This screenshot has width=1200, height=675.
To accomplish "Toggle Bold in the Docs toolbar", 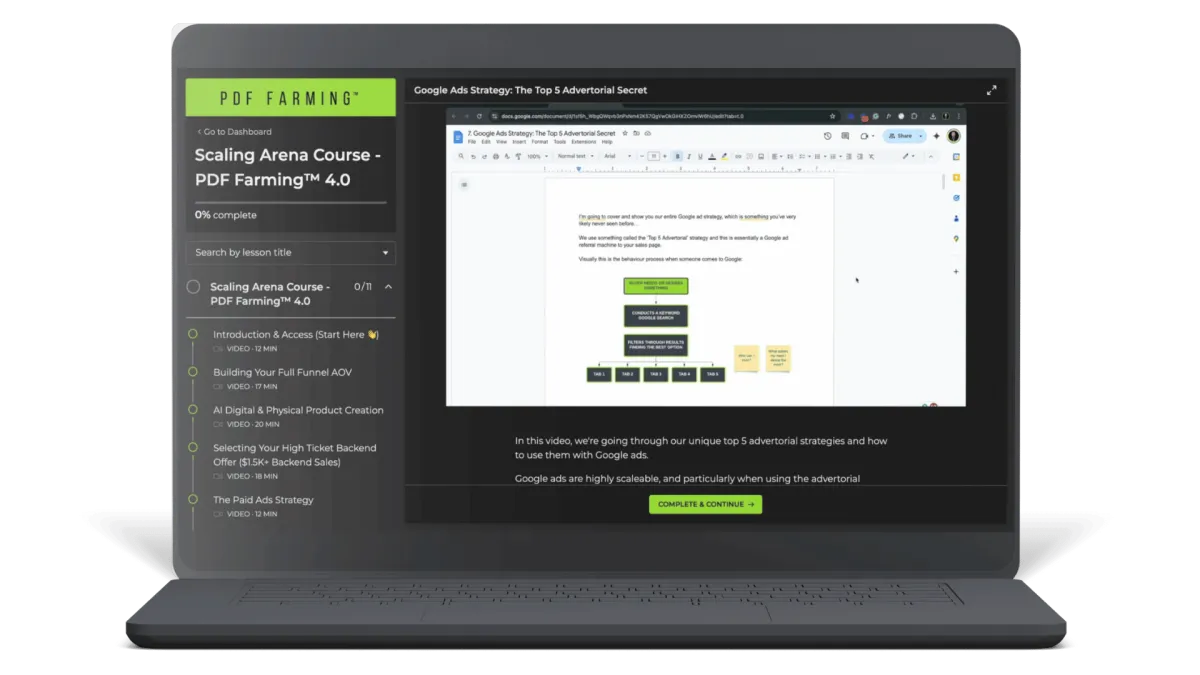I will tap(678, 156).
